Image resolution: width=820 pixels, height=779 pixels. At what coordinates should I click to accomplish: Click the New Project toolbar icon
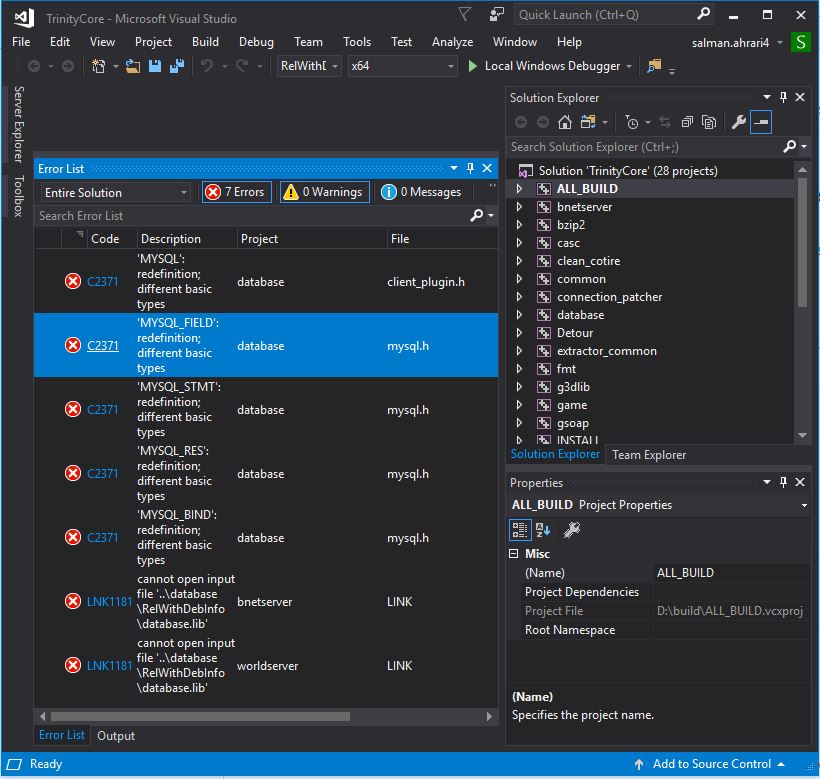click(98, 66)
